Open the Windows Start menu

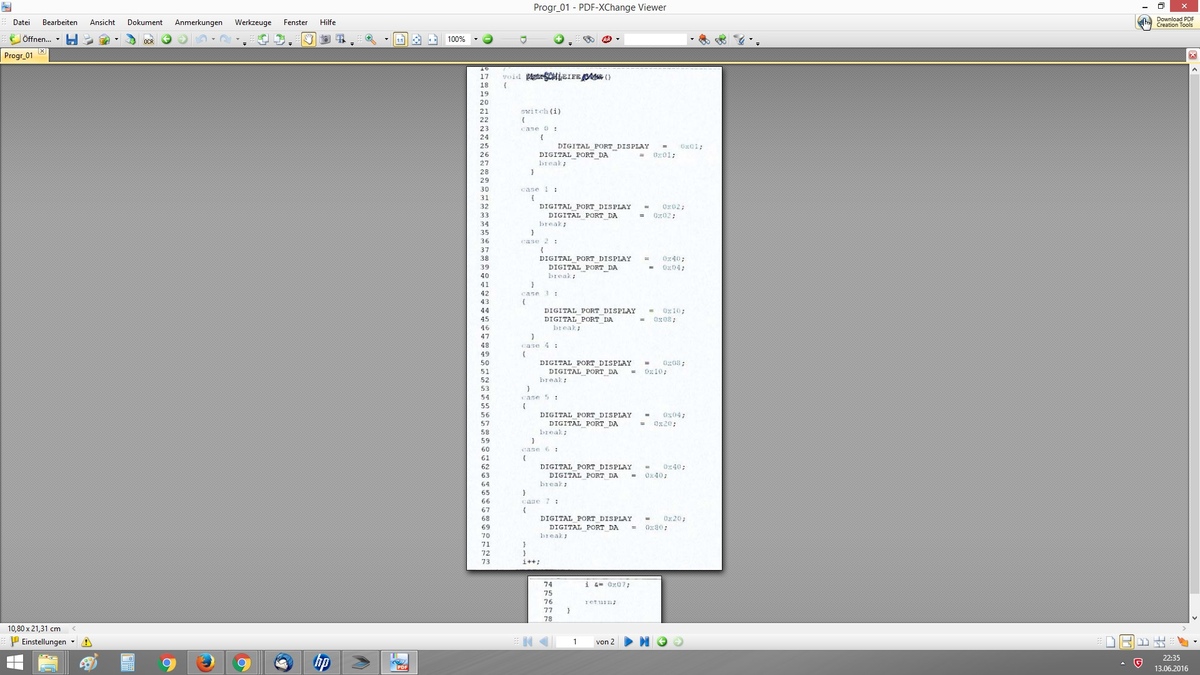click(x=15, y=663)
